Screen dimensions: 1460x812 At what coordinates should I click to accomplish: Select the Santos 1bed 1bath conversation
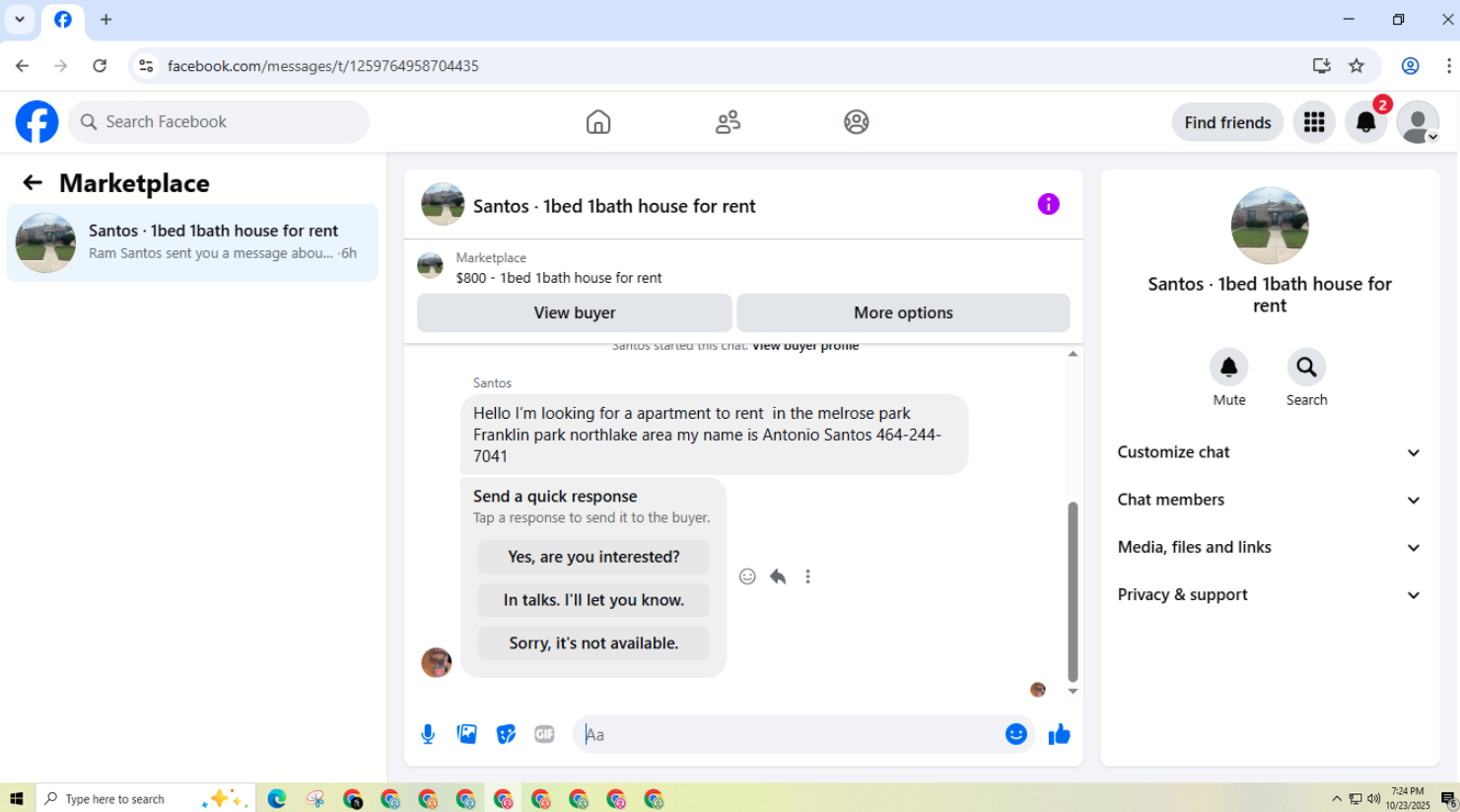[192, 242]
